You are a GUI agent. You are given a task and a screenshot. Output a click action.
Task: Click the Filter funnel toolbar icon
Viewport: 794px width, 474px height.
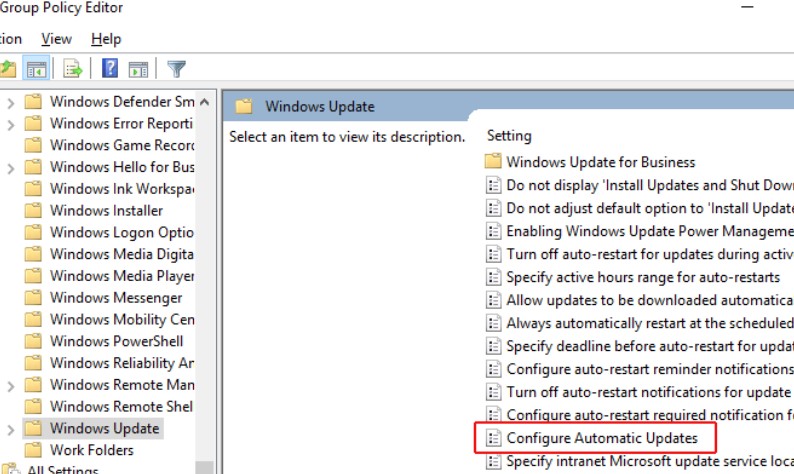point(176,68)
